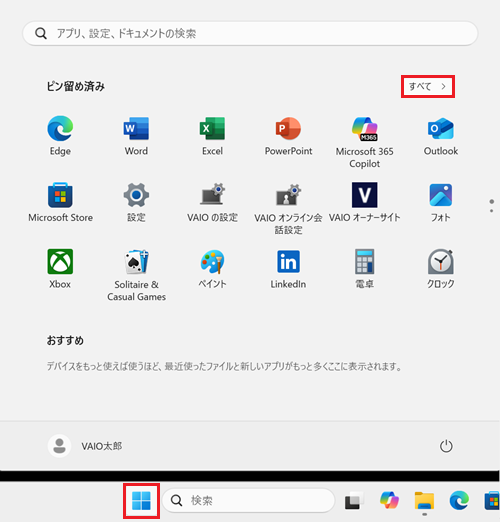Open VAIO太郎 user account menu

point(85,446)
